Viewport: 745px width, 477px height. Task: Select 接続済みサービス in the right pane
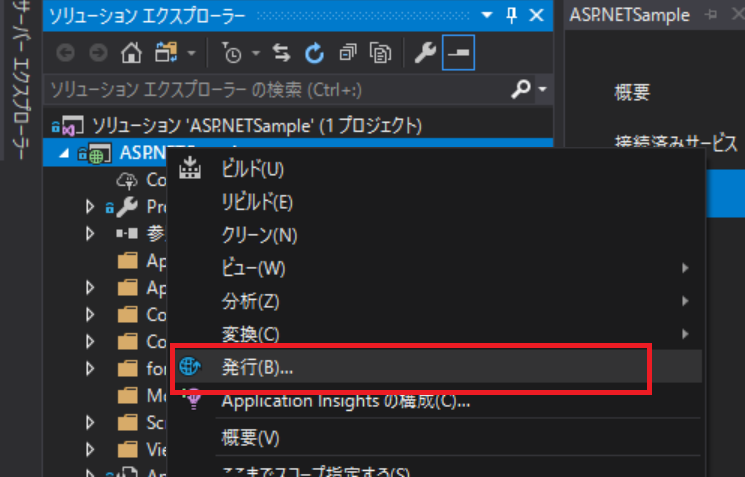click(676, 143)
